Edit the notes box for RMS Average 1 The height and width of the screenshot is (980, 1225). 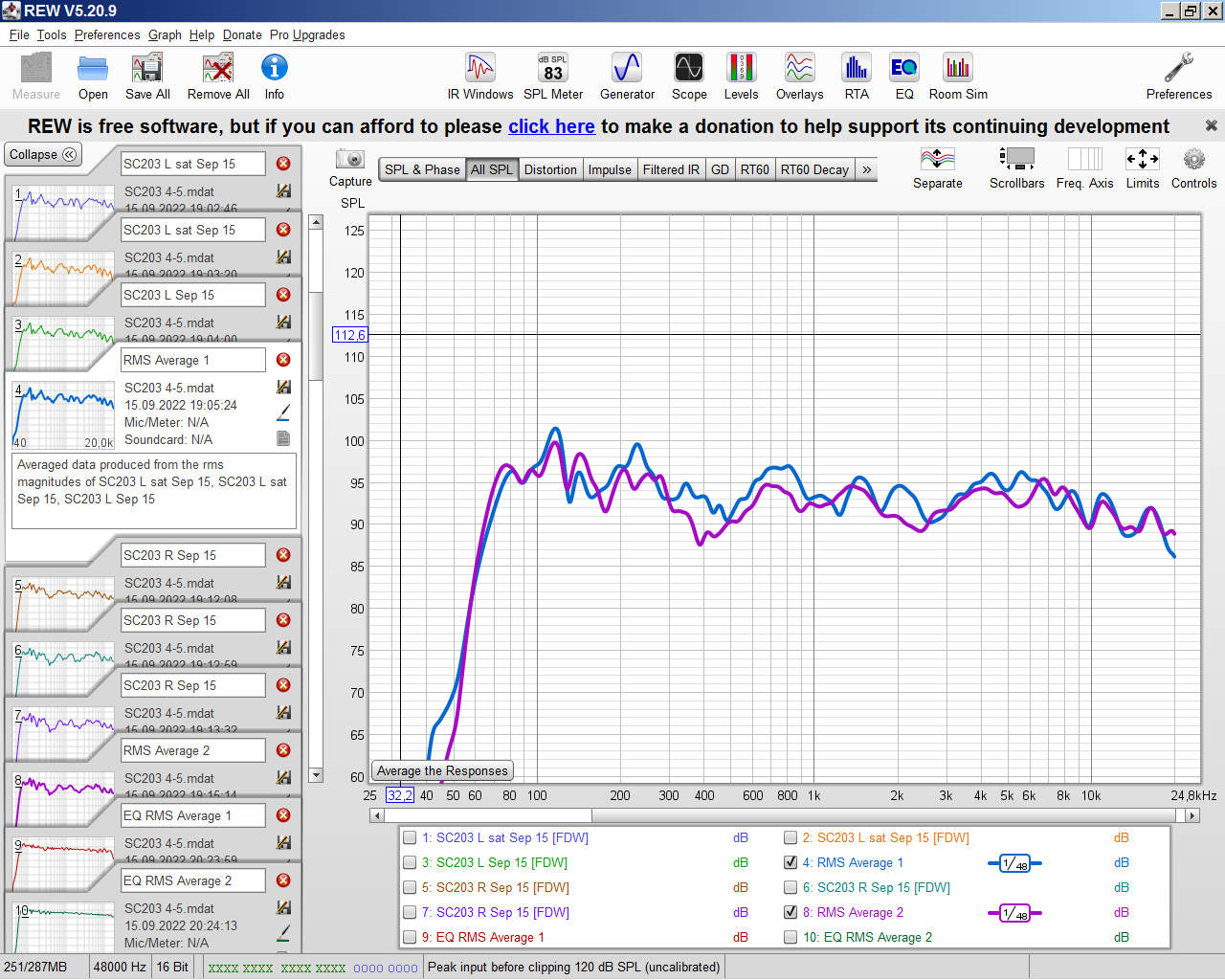154,490
